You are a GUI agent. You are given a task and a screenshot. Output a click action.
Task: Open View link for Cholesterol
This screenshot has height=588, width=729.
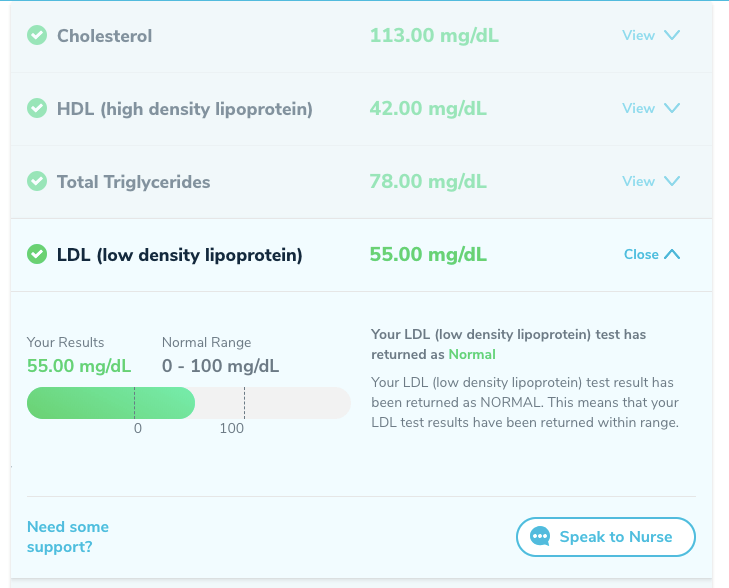(x=638, y=35)
